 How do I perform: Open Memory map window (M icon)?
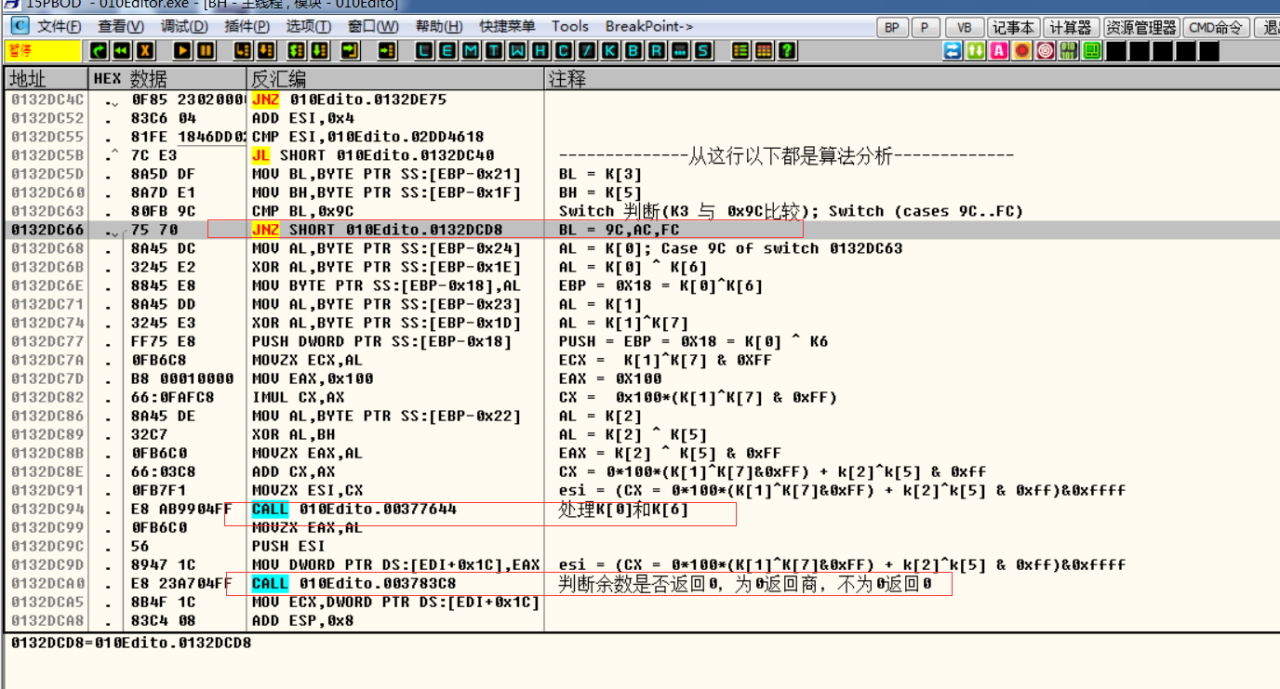470,50
